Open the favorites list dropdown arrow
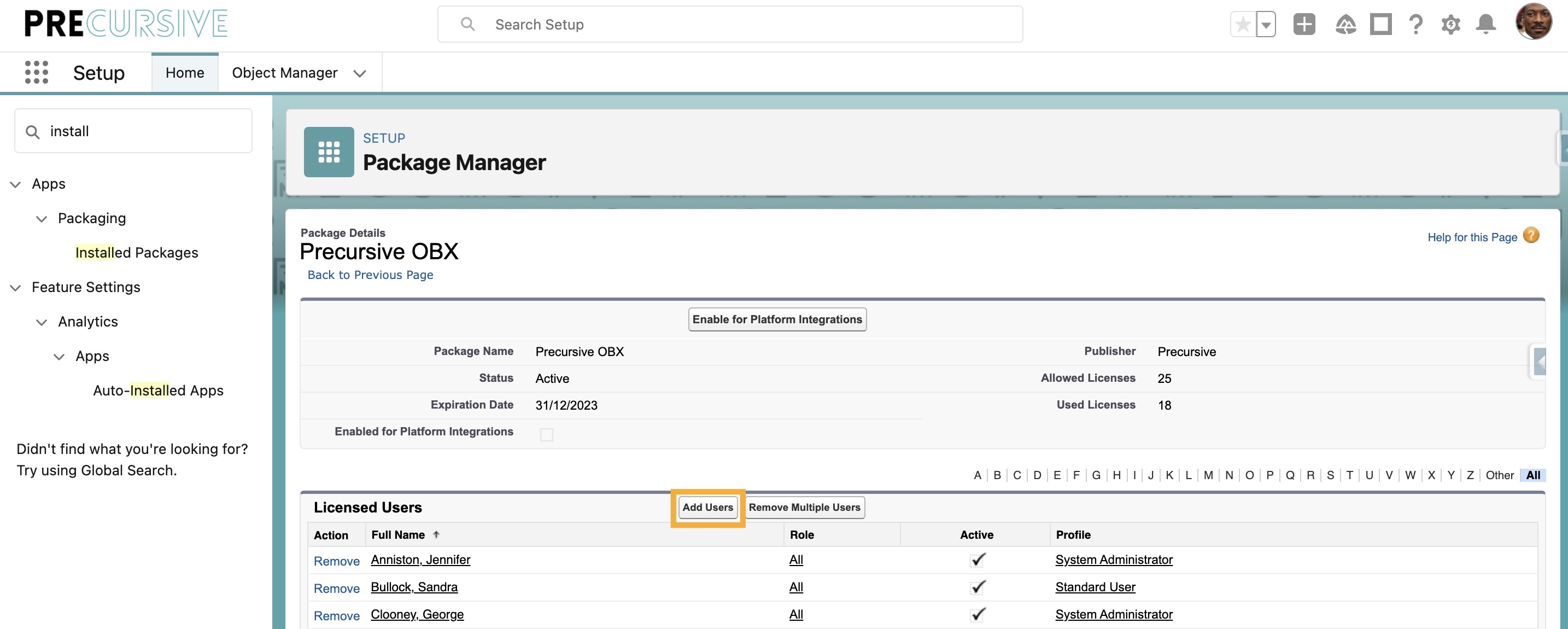This screenshot has width=1568, height=629. [x=1266, y=25]
